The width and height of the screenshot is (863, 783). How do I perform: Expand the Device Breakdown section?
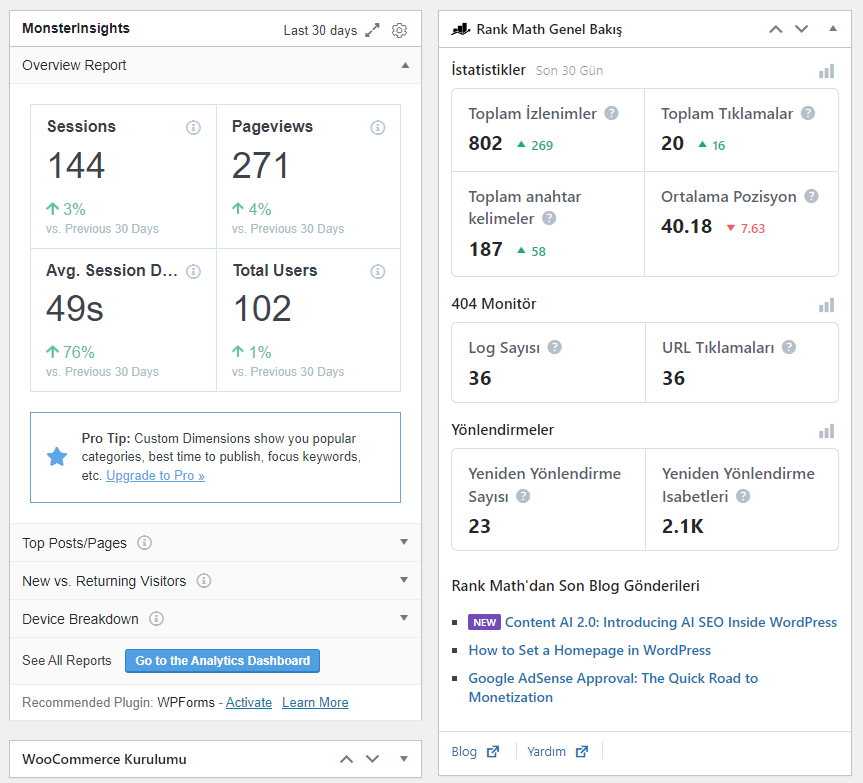pos(404,618)
